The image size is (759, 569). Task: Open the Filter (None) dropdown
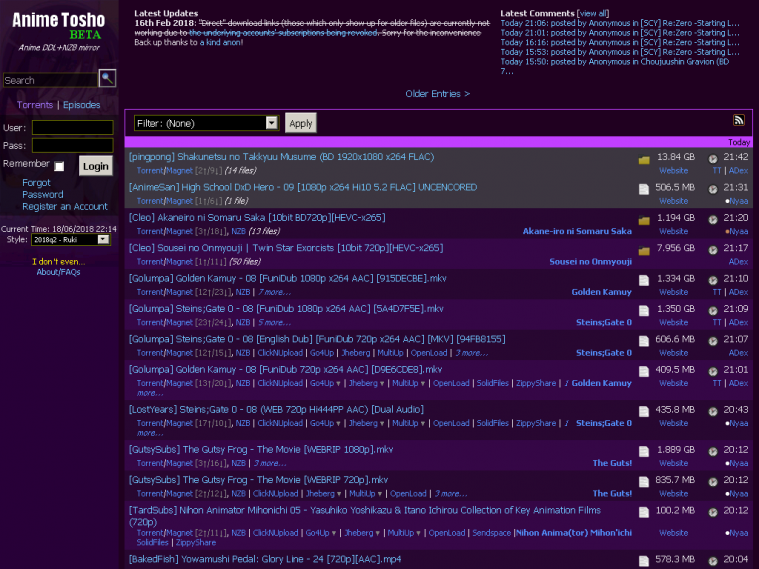tap(206, 123)
